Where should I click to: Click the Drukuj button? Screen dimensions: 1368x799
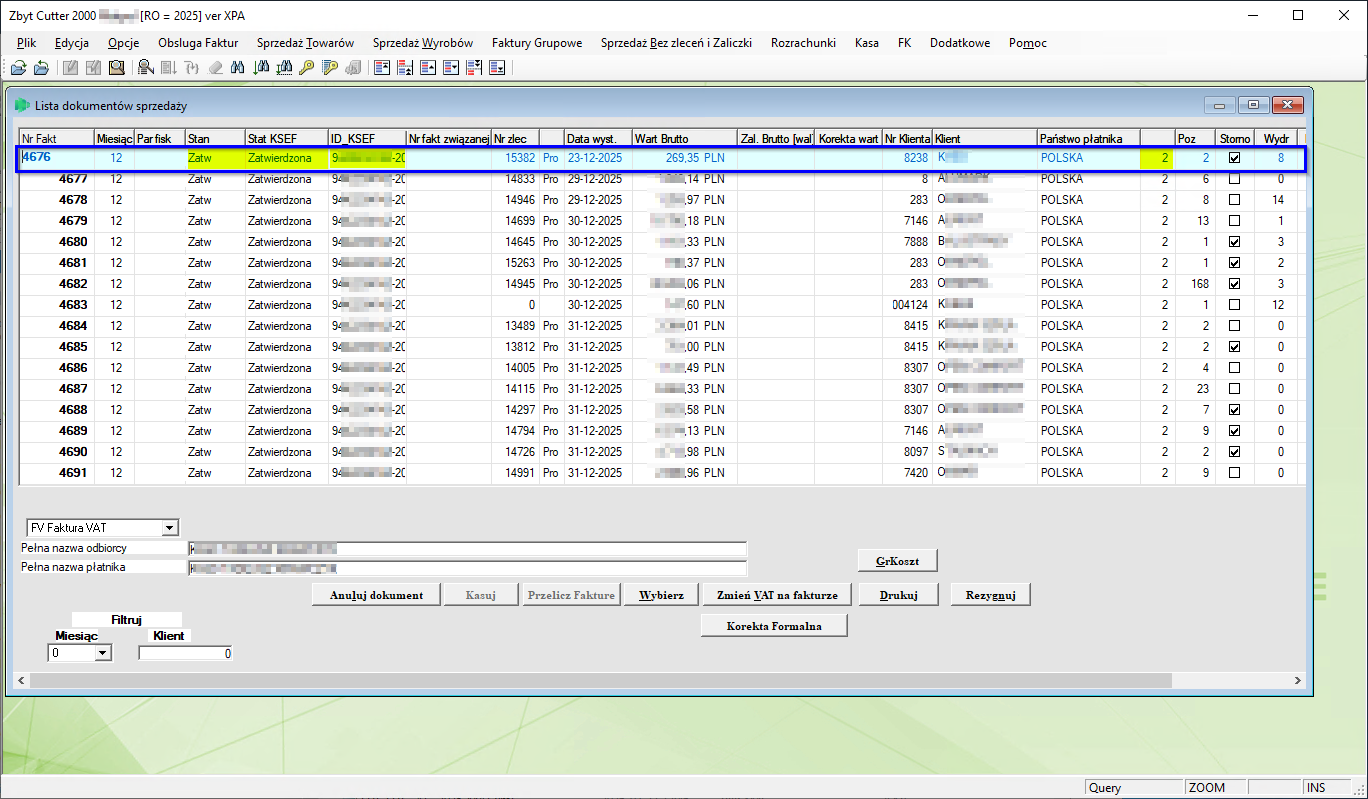[x=899, y=595]
